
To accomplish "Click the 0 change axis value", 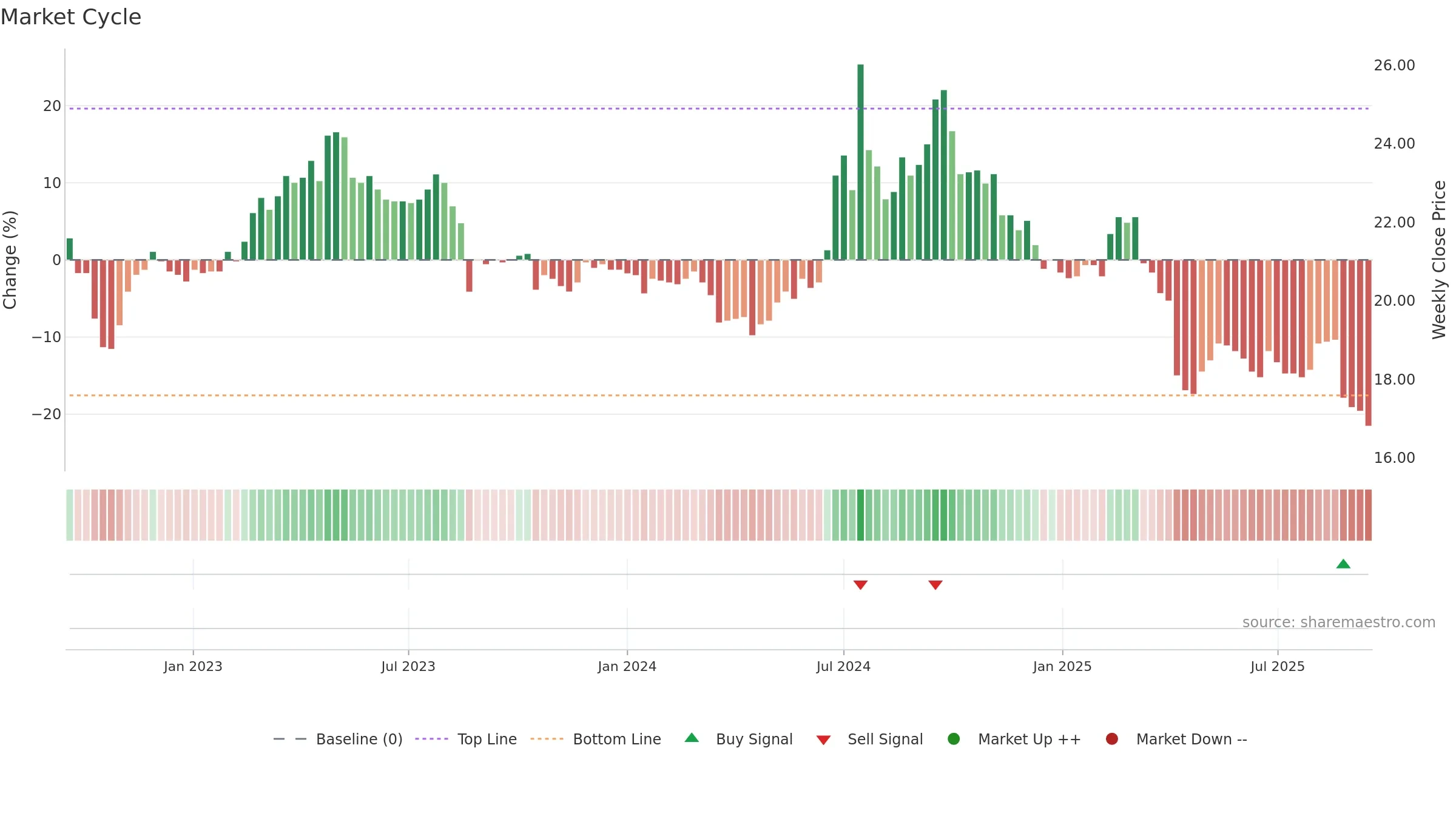I will point(57,260).
